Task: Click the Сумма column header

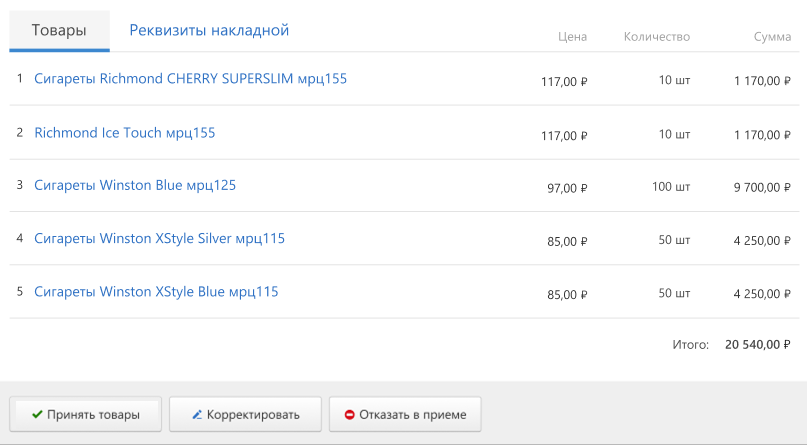Action: (x=772, y=37)
